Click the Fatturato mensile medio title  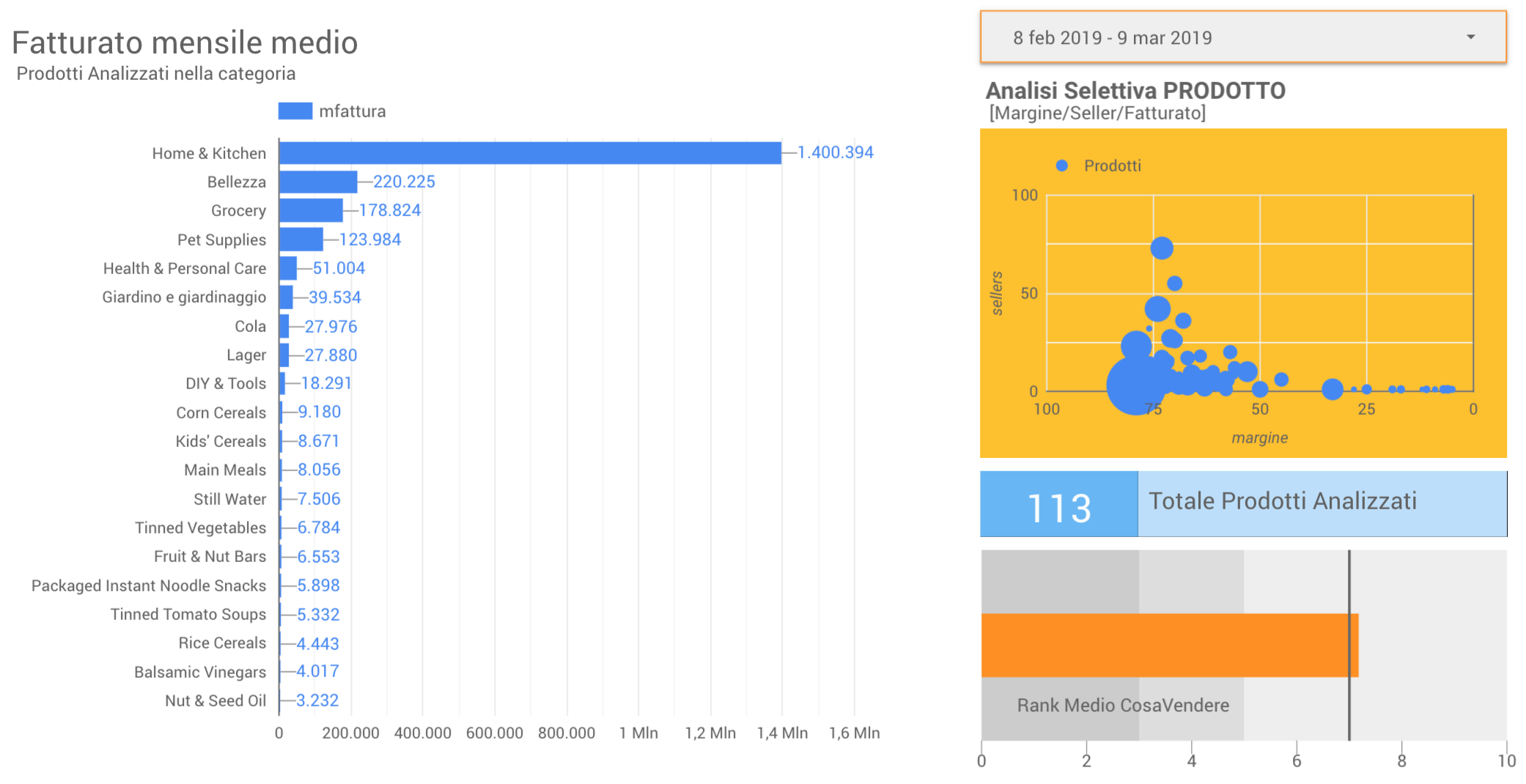tap(185, 42)
